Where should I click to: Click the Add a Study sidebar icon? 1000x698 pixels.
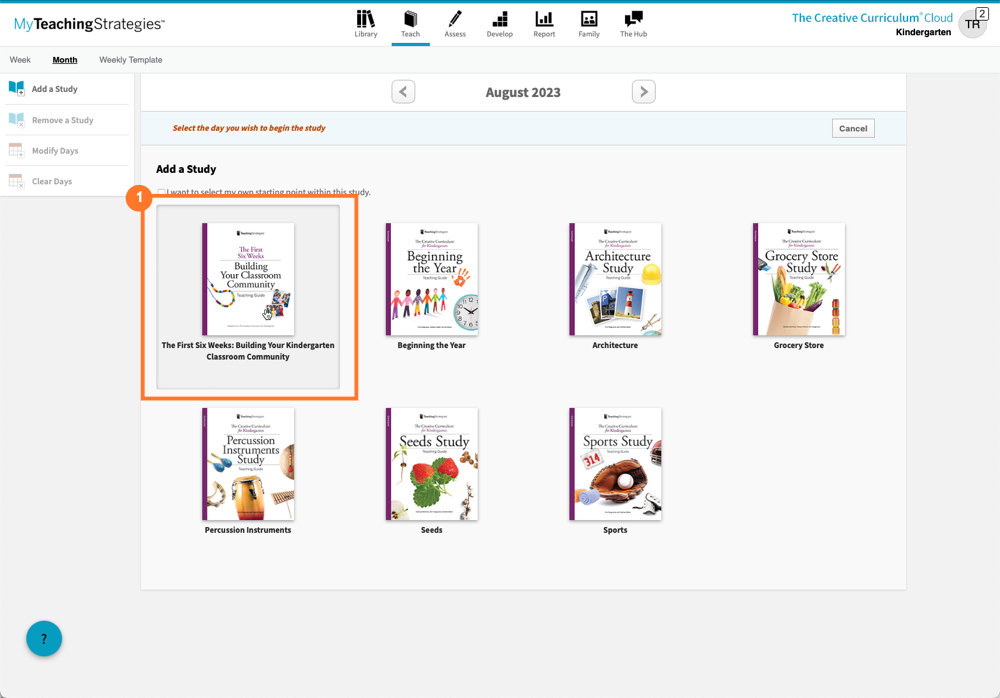coord(16,89)
